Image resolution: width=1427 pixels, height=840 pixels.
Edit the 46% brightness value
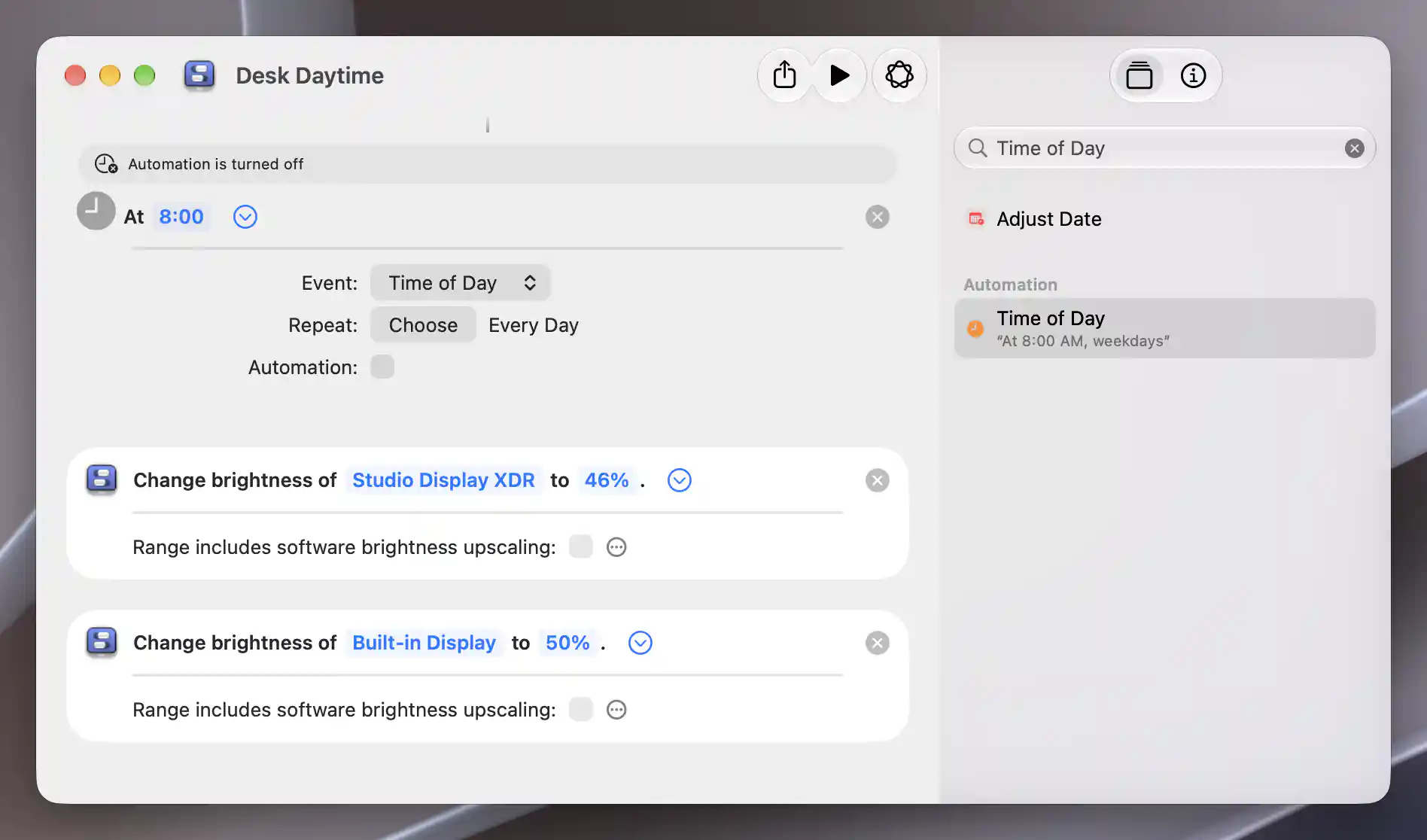click(x=607, y=480)
